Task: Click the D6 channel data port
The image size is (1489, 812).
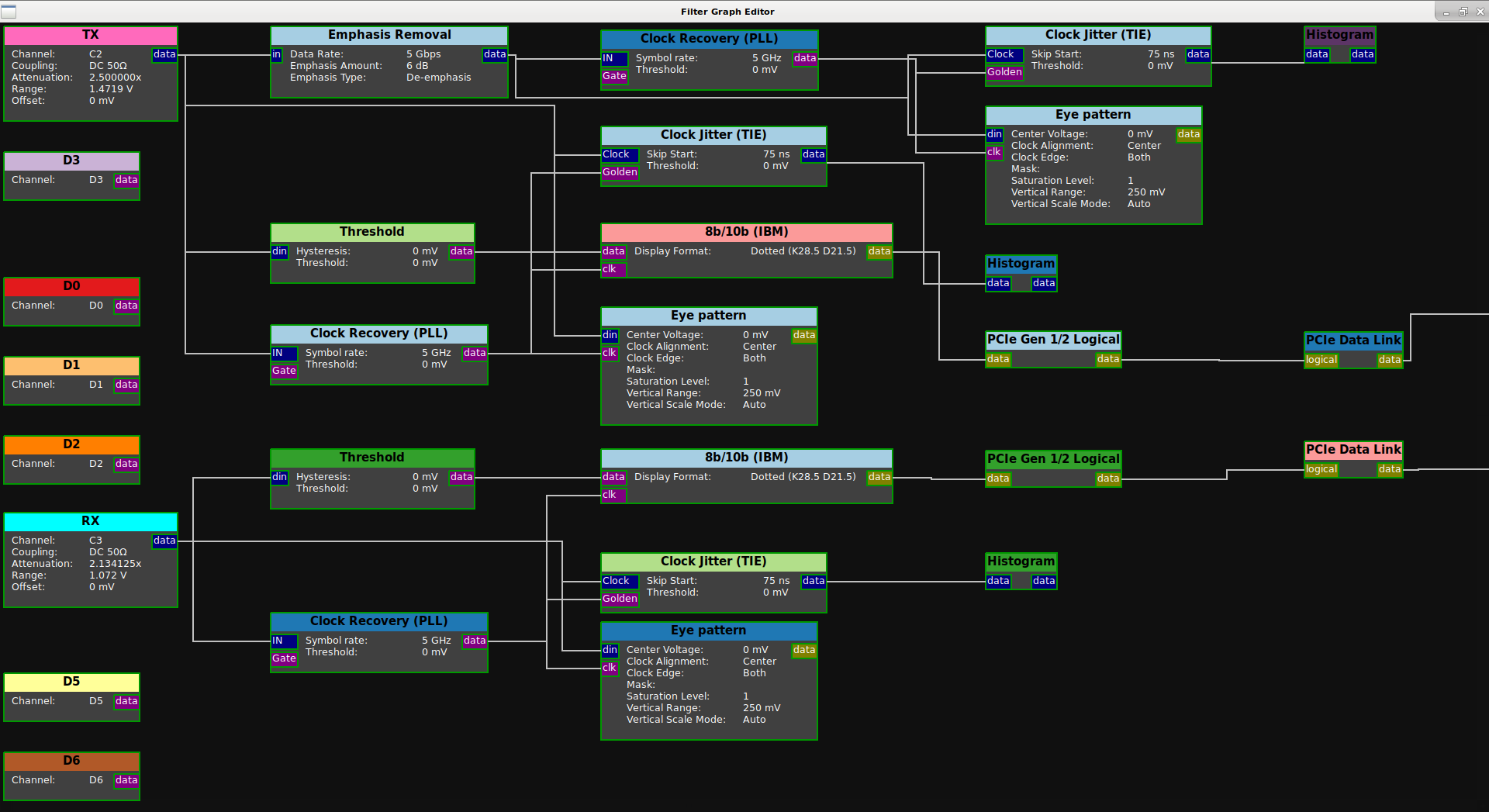Action: click(x=126, y=780)
